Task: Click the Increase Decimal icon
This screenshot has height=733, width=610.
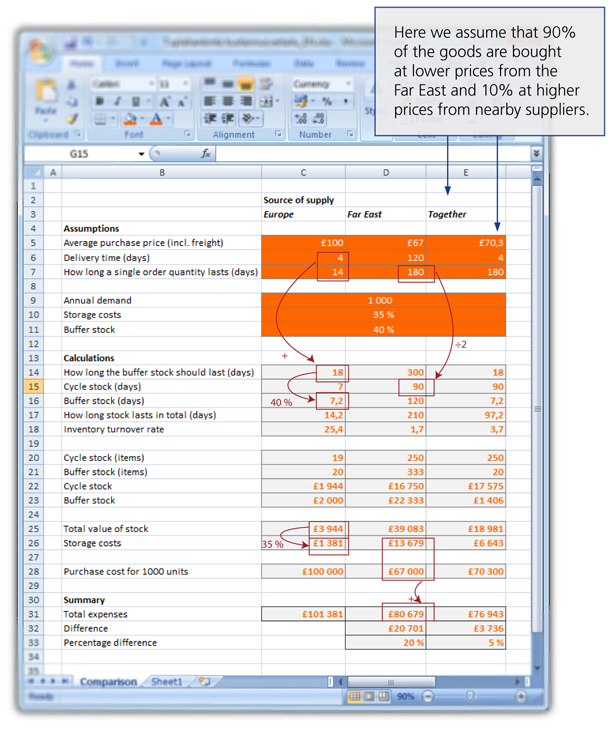Action: [x=301, y=119]
